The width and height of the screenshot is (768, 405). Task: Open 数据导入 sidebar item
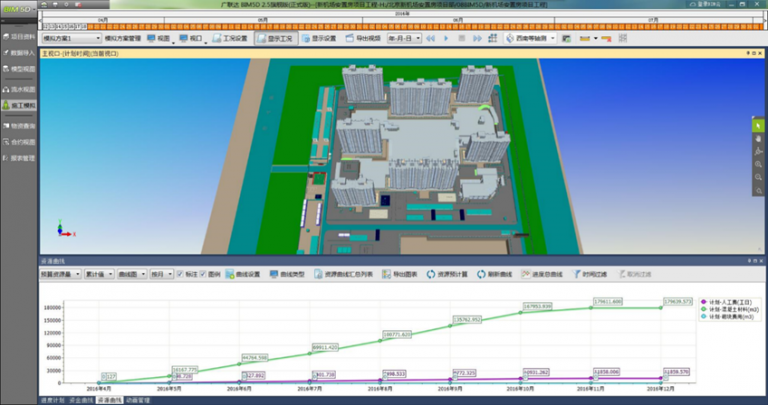[x=20, y=52]
